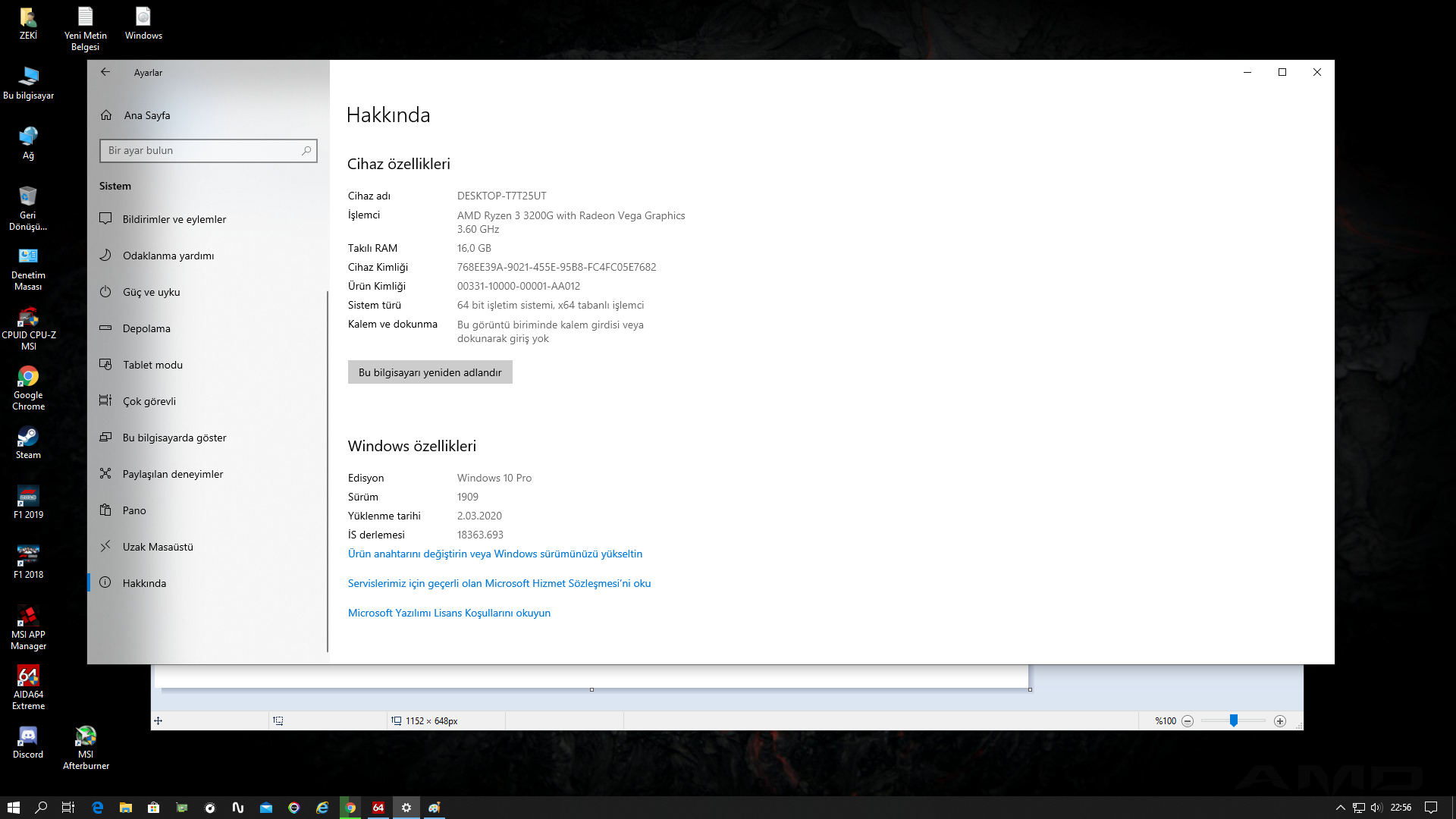
Task: Focus the Bir ayar bulun search field
Action: pos(201,150)
